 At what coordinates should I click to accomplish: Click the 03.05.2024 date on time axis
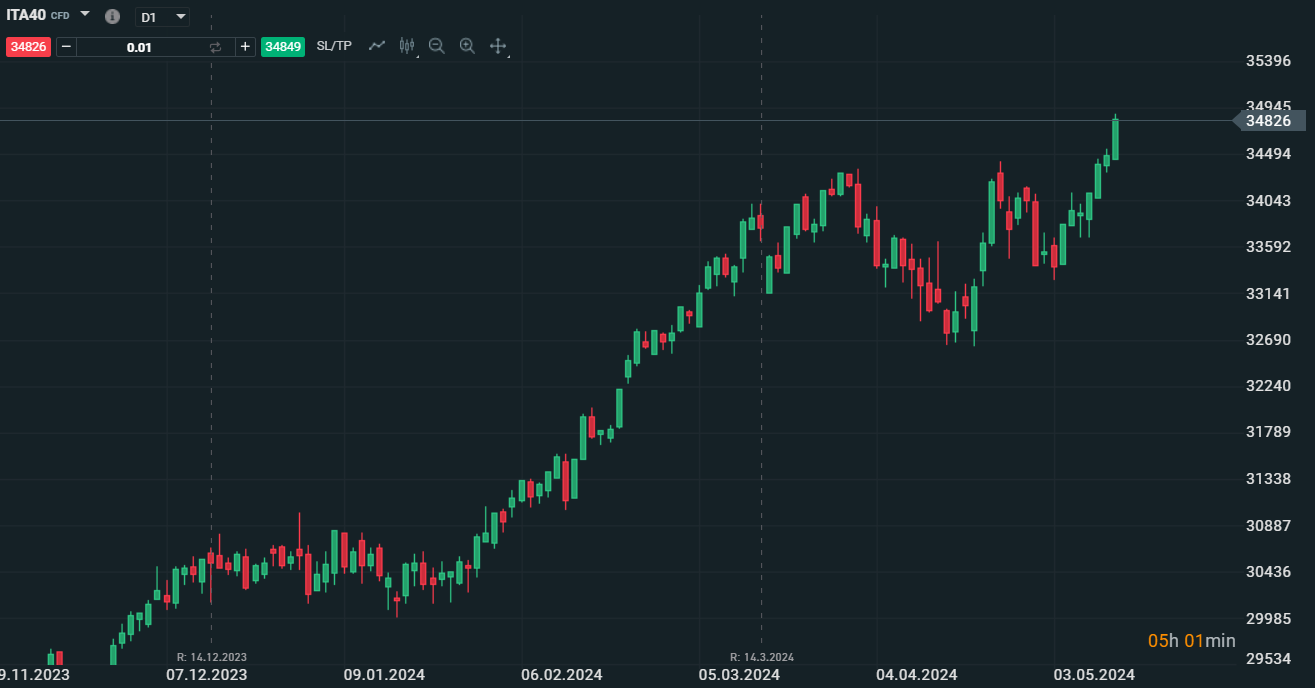1094,675
